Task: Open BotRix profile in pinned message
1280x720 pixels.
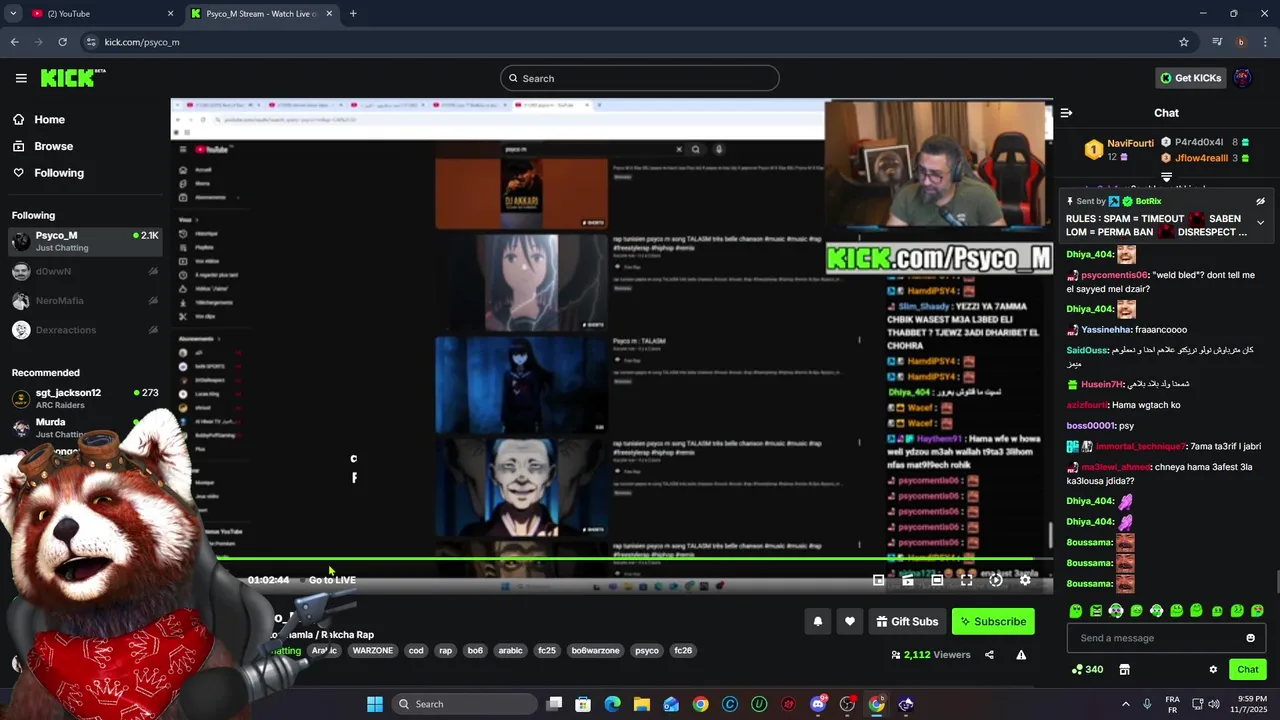Action: point(1148,201)
